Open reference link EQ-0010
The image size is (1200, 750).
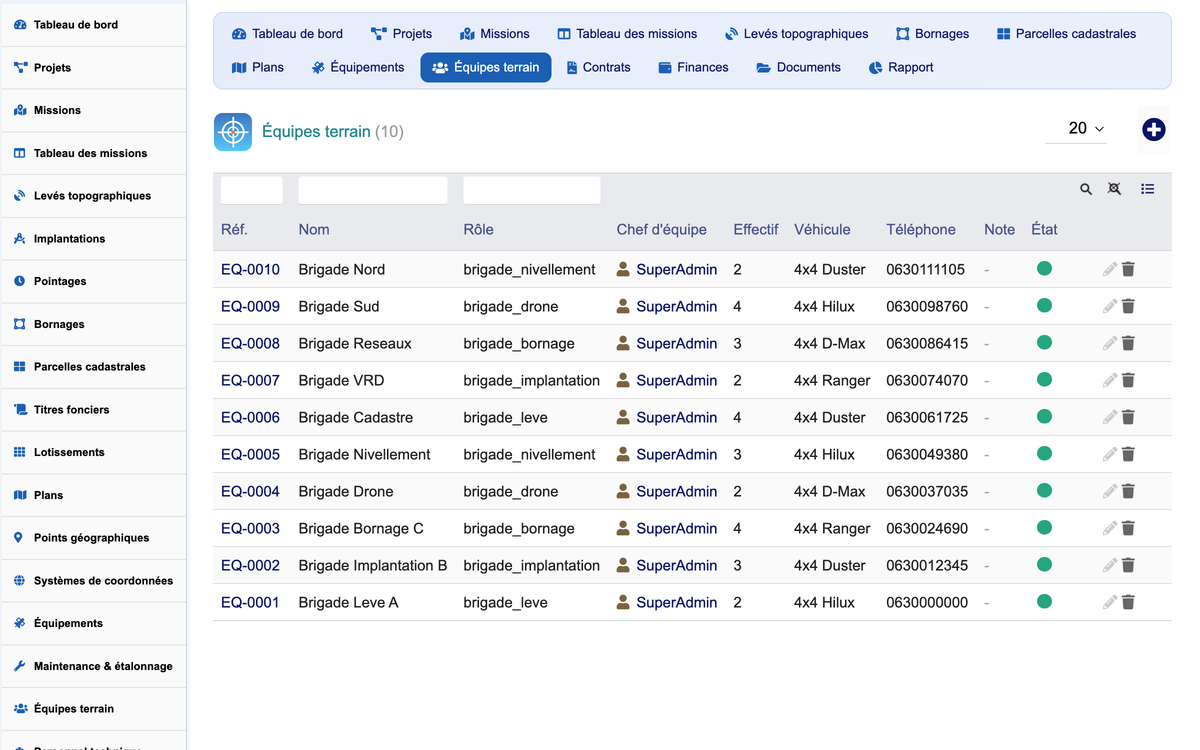pyautogui.click(x=250, y=270)
